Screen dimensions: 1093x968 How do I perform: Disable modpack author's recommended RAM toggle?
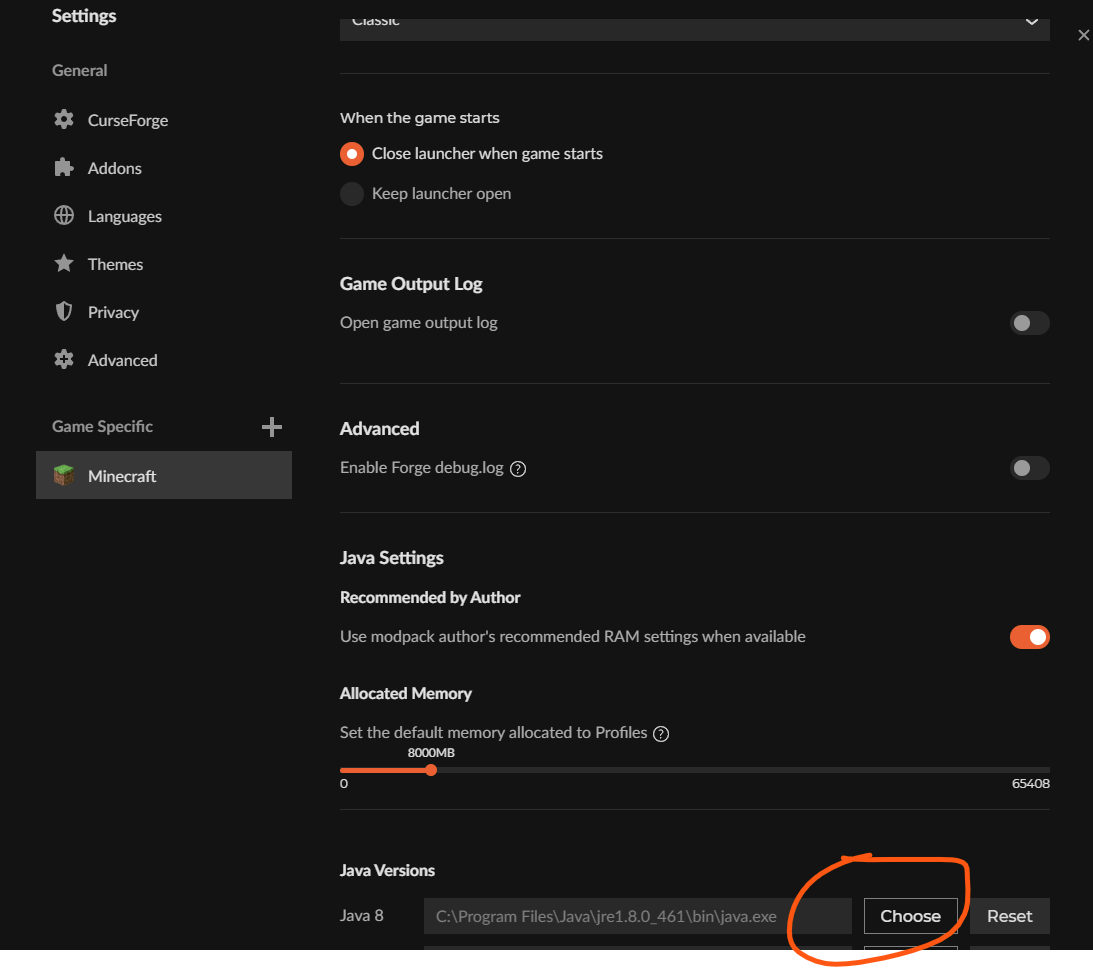tap(1029, 637)
